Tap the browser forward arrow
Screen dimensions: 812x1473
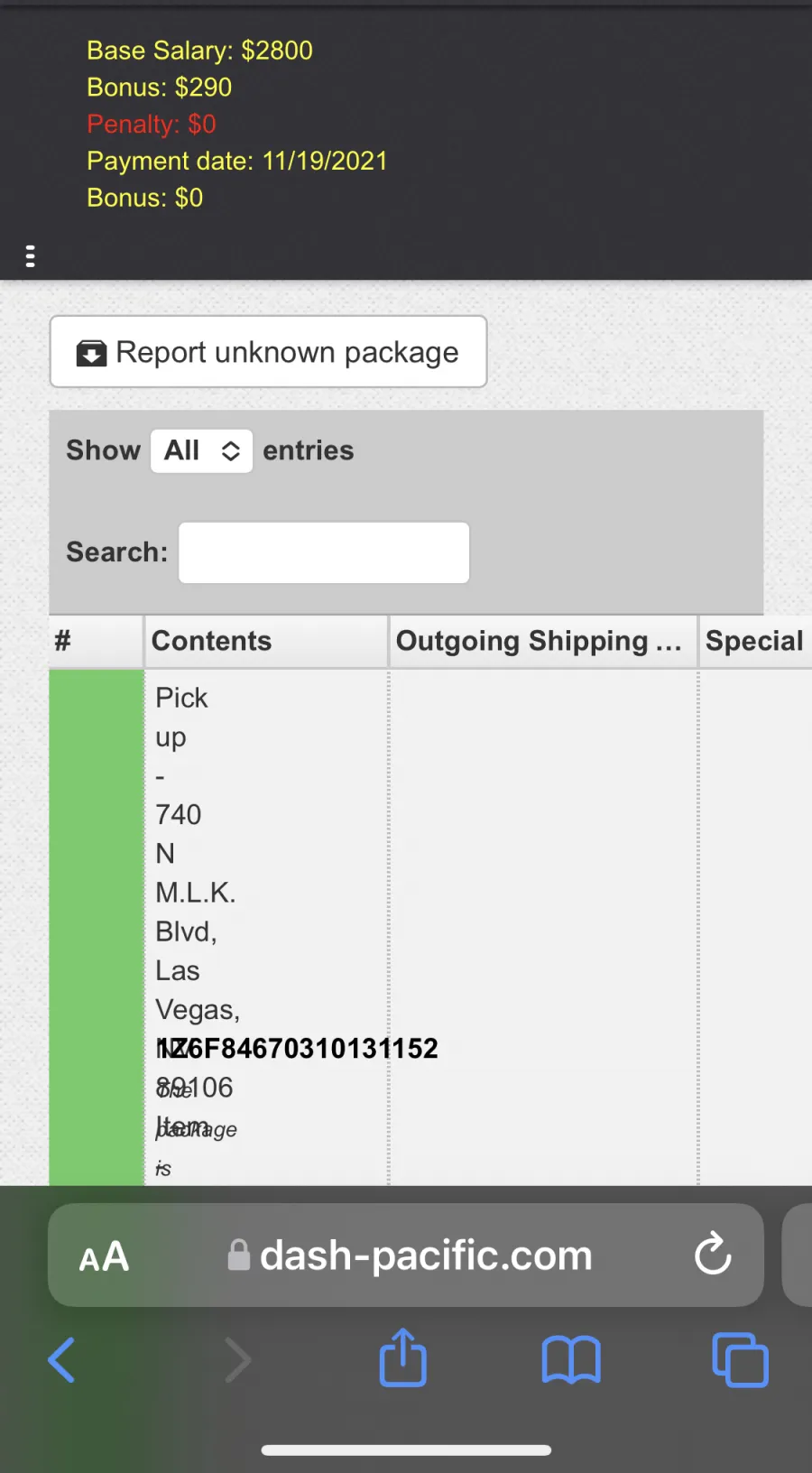[x=237, y=1360]
